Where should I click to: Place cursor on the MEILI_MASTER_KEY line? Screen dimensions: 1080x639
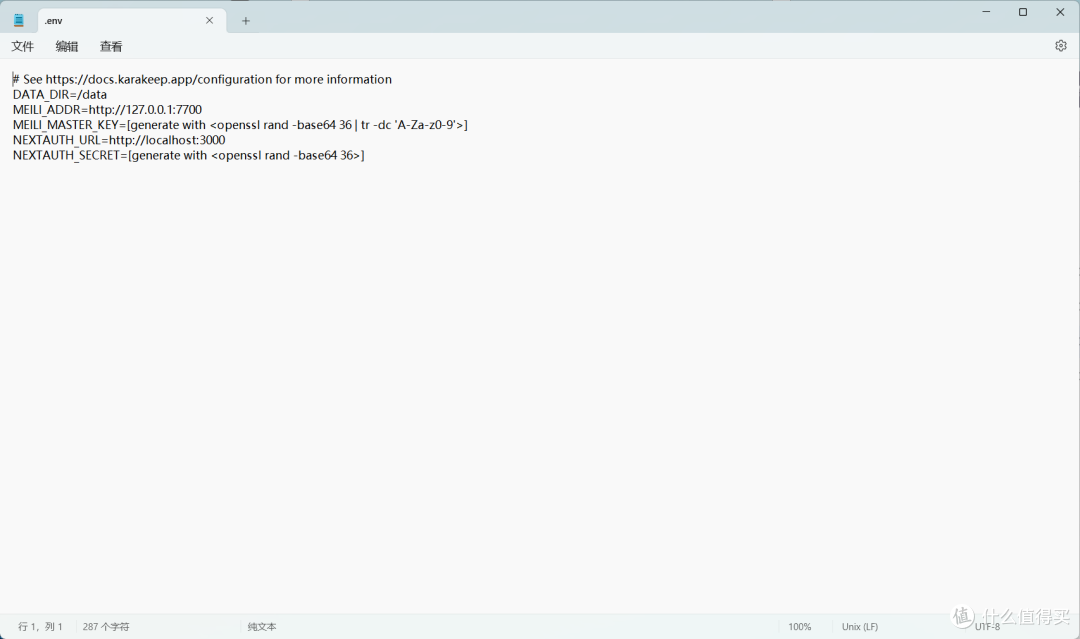(240, 125)
